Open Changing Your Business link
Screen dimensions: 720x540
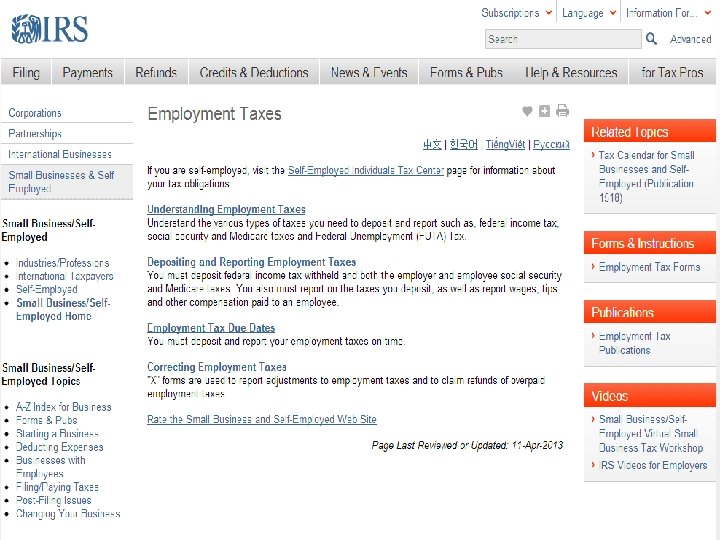(x=68, y=513)
